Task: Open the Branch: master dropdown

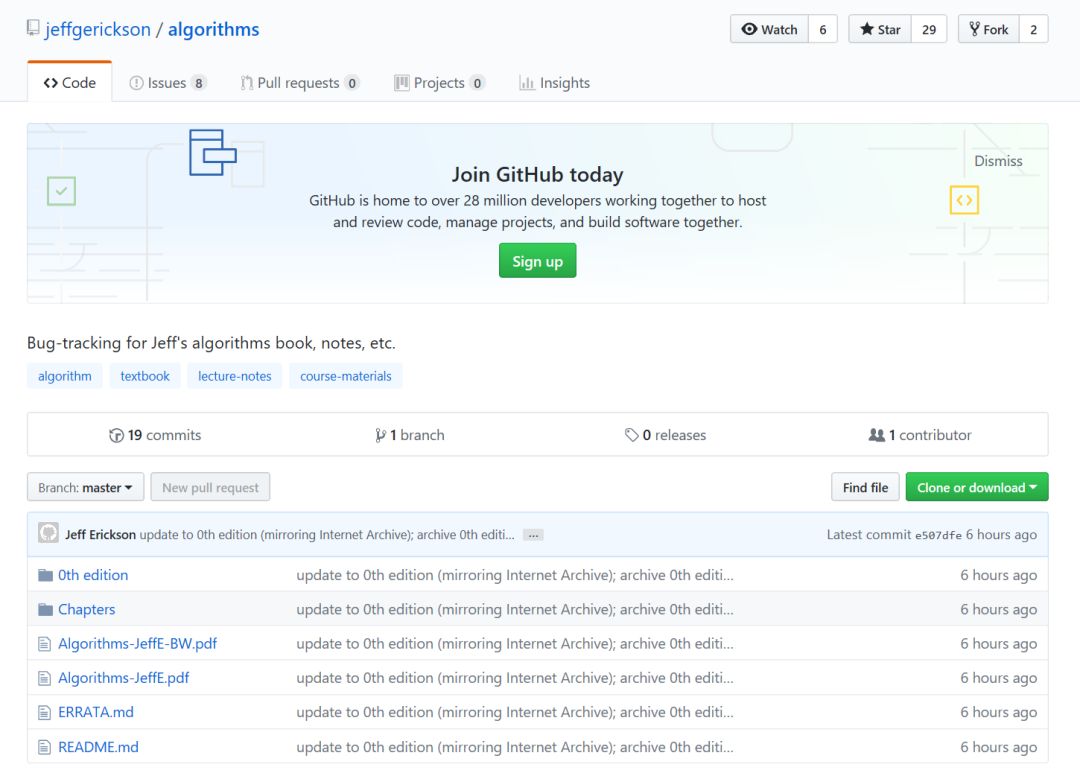Action: point(85,487)
